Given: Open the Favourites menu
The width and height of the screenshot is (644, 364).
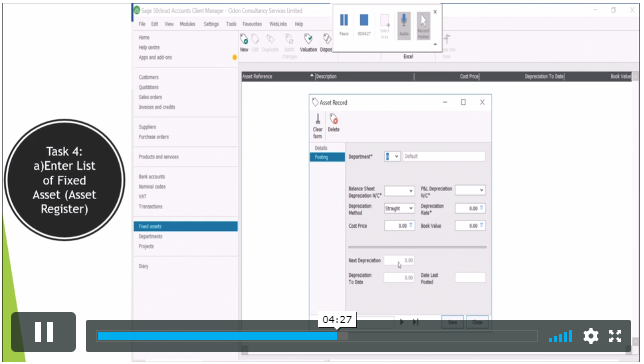Looking at the screenshot, I should coord(252,24).
